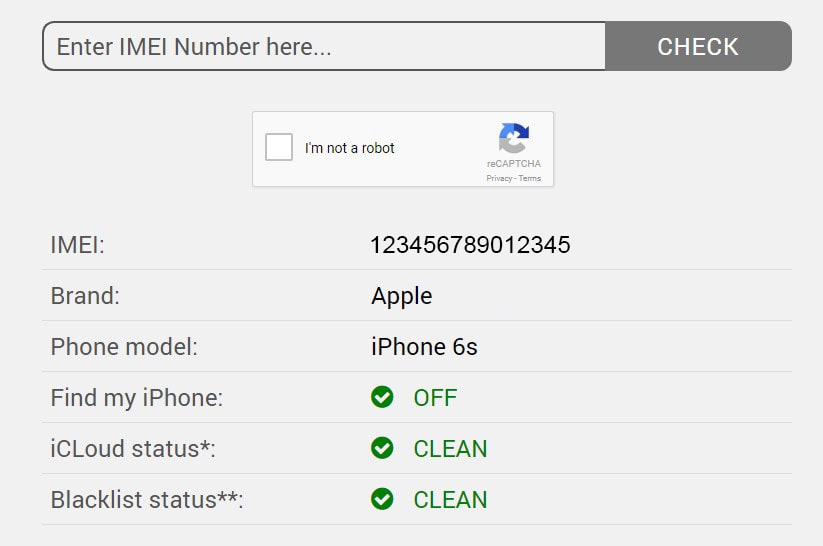Tick the "I'm not a robot" checkbox
Screen dimensions: 823x546
pos(279,148)
